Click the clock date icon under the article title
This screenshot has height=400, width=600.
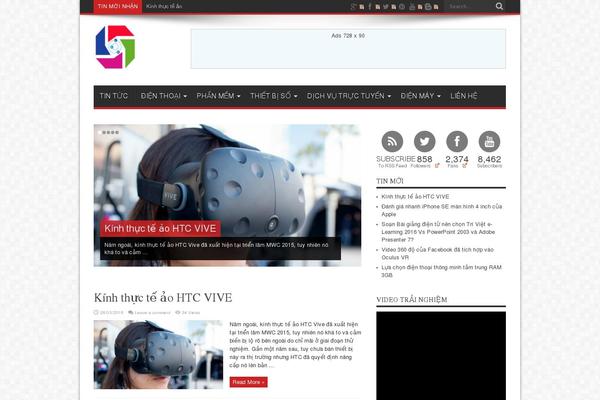[96, 313]
